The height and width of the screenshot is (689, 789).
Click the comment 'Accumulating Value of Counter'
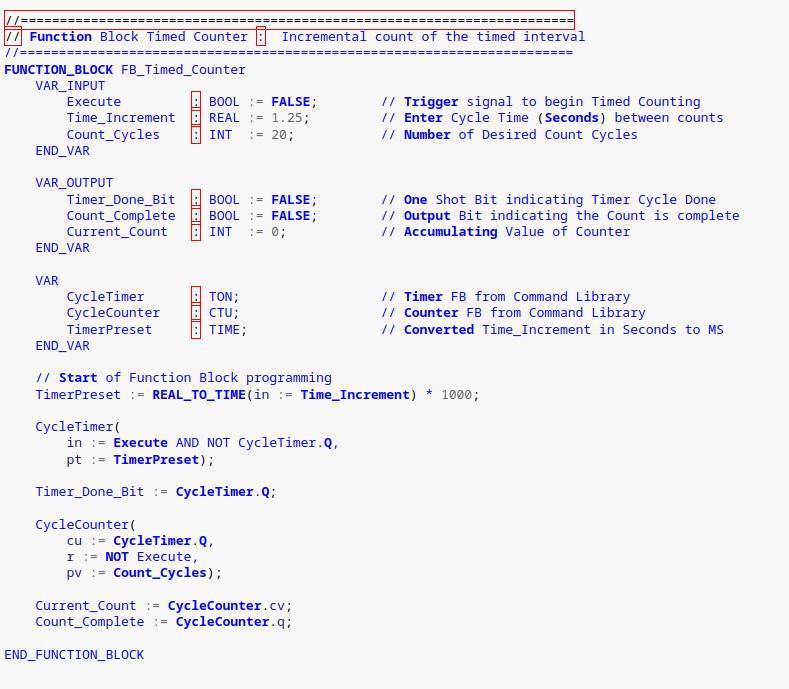point(505,232)
